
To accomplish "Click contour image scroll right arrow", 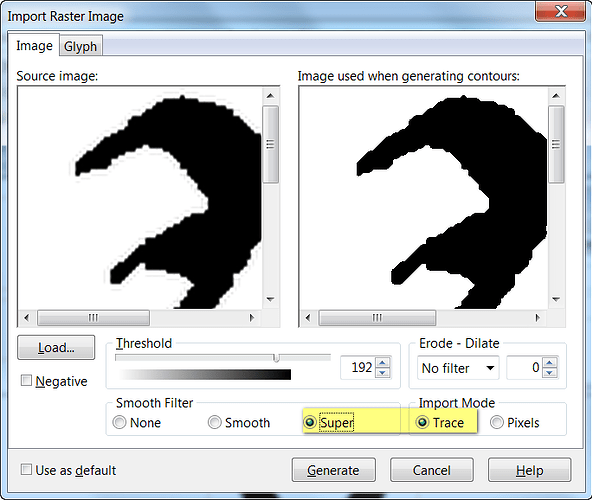I will coord(538,318).
